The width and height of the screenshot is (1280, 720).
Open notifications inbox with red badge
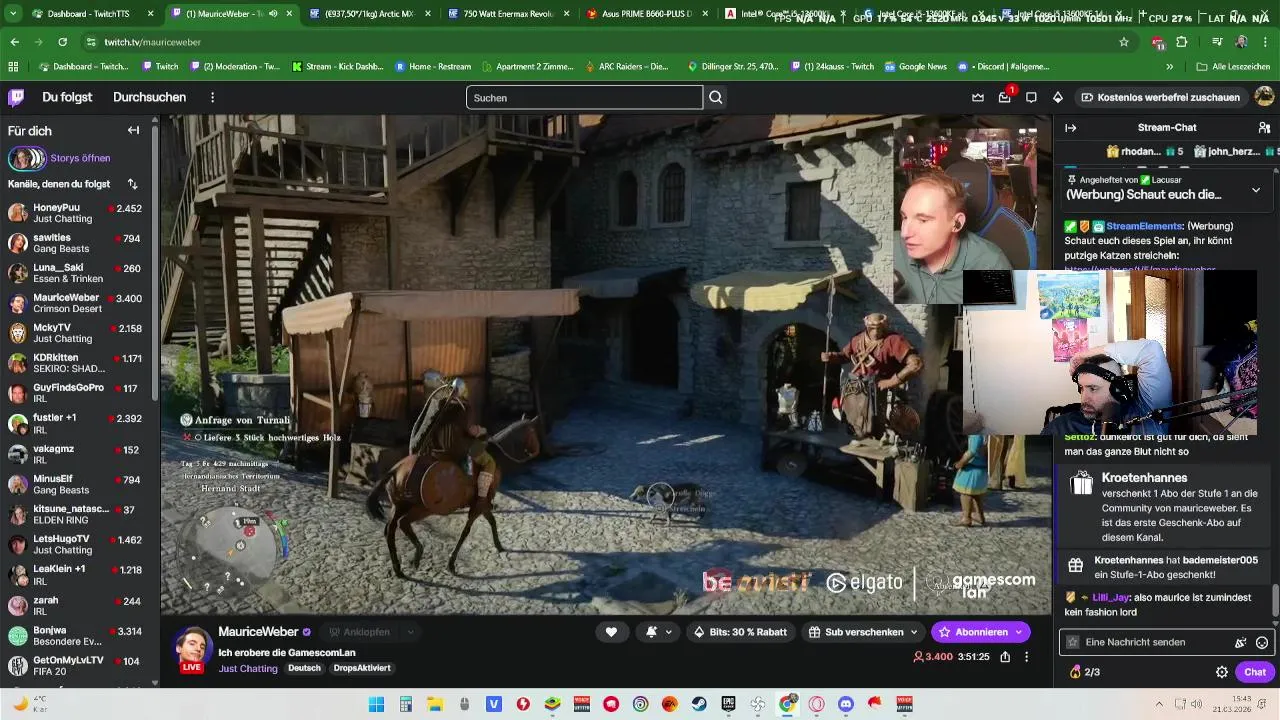(x=1005, y=97)
